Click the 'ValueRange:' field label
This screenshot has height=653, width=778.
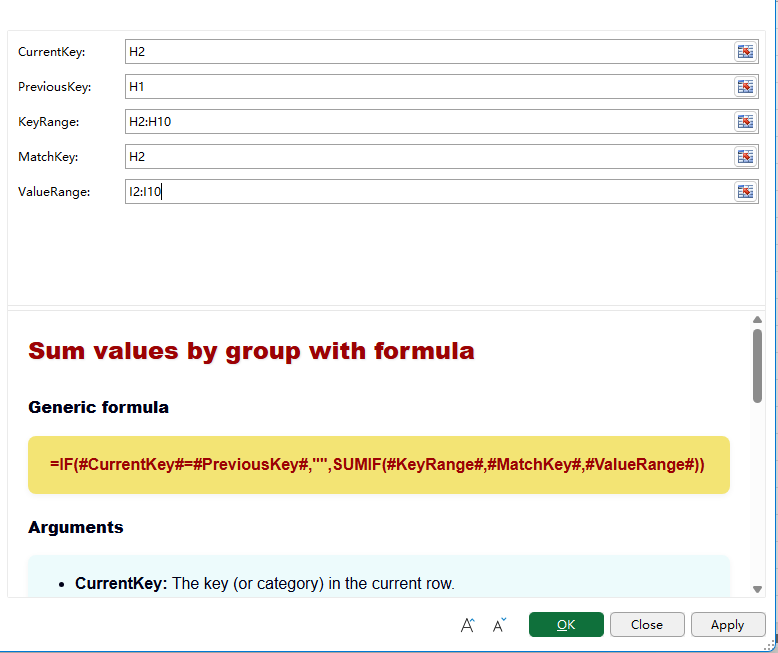[x=54, y=192]
